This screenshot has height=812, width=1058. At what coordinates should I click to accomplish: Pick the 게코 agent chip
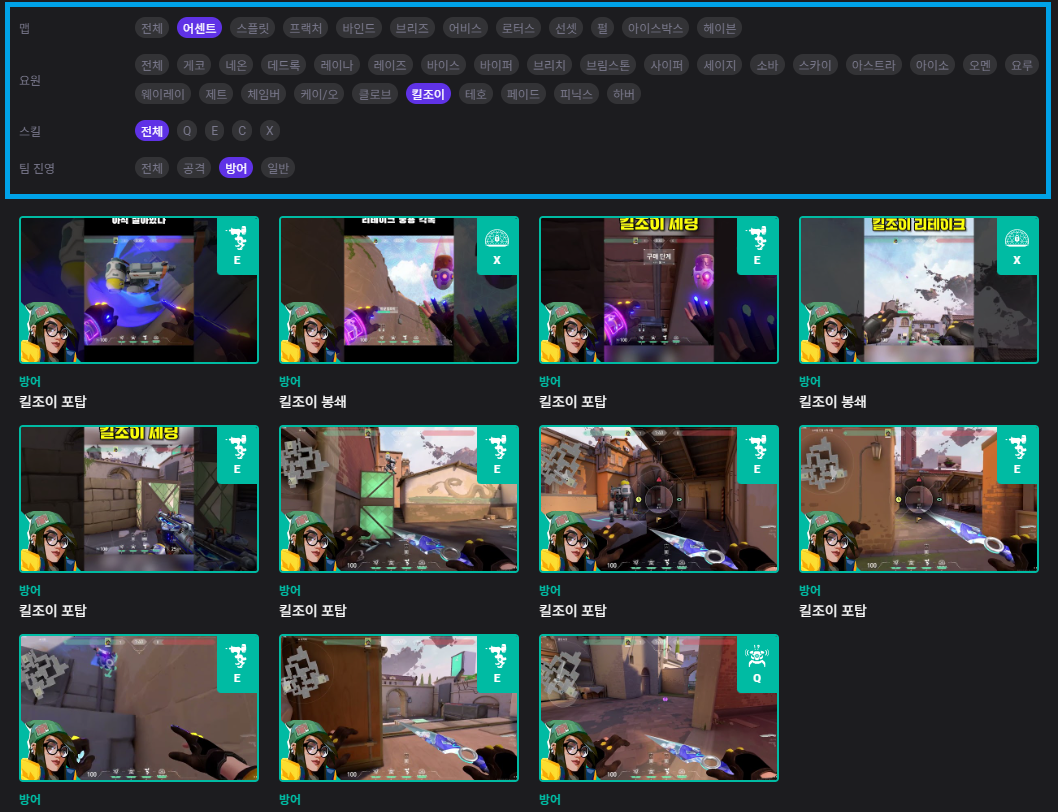pos(194,65)
